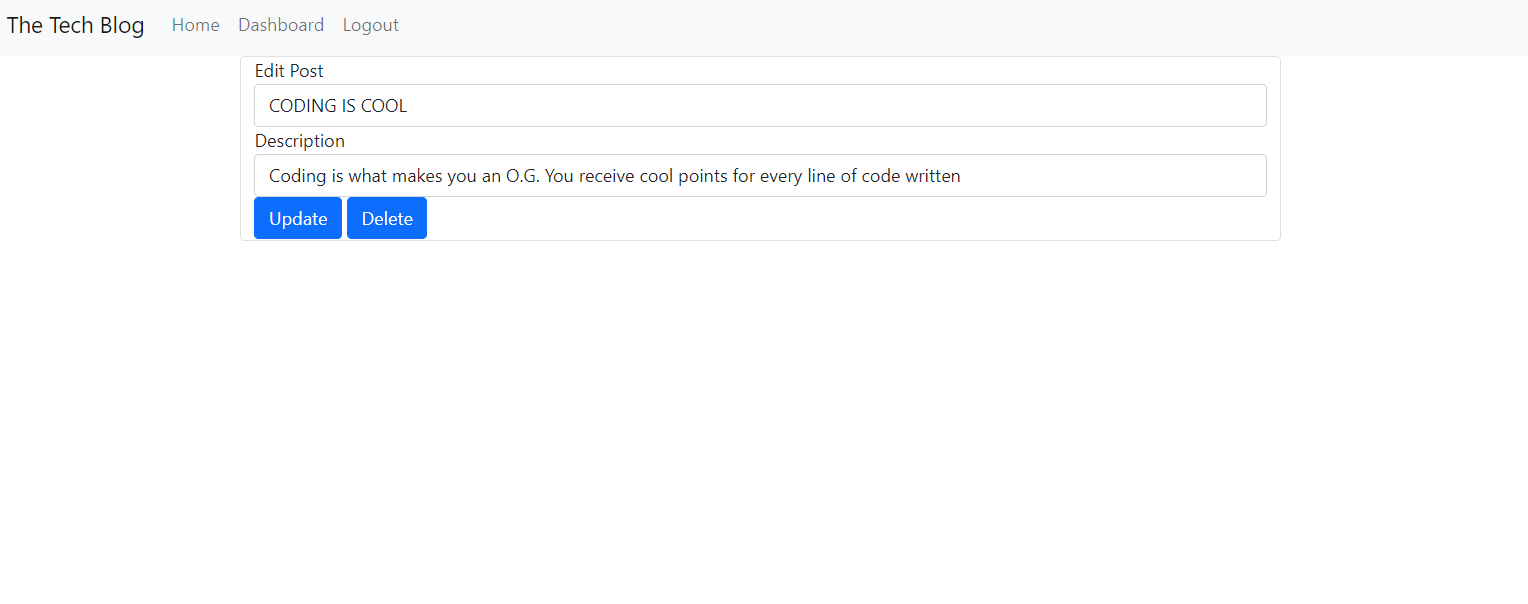This screenshot has height=604, width=1528.
Task: Click the blog brand in the navbar
Action: click(x=75, y=25)
